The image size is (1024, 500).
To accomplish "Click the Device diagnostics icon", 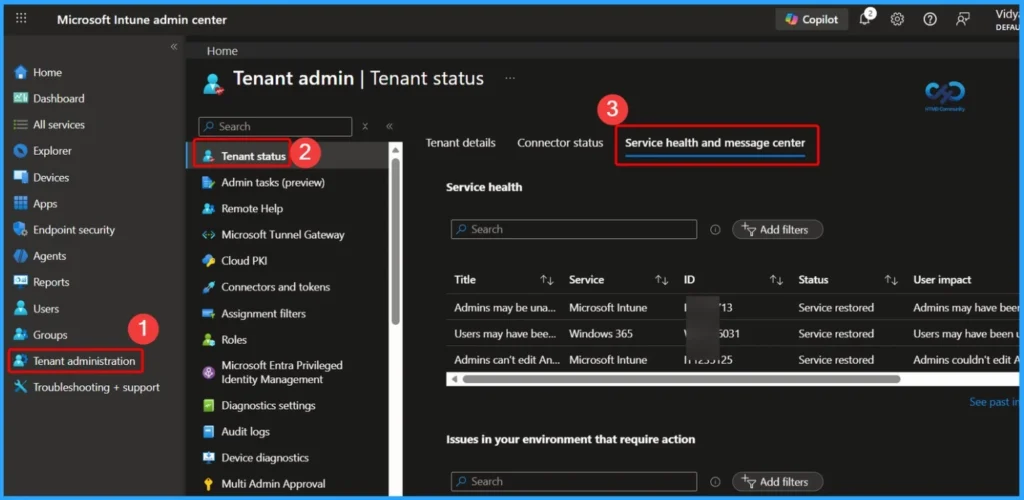I will point(208,458).
